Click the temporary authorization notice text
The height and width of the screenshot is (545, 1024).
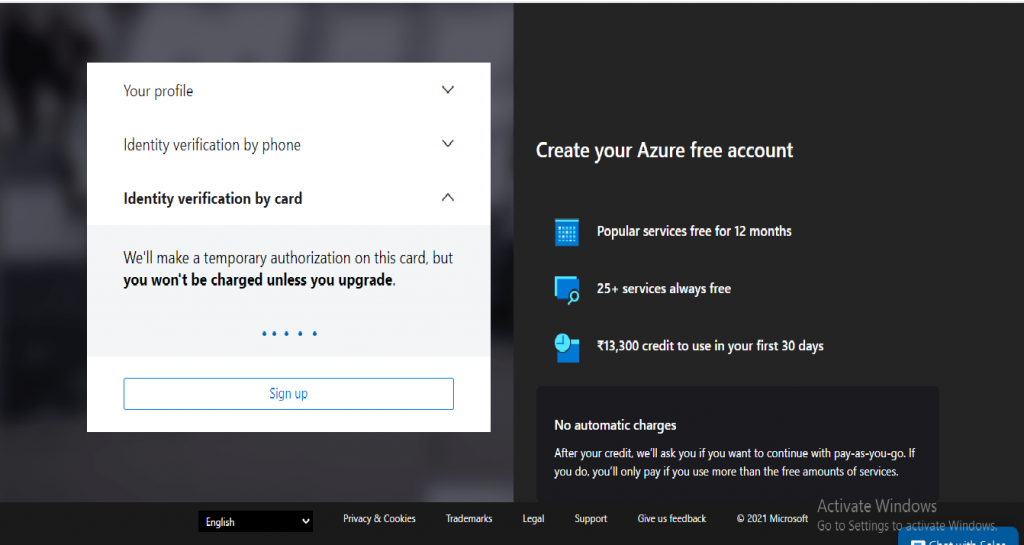(288, 269)
